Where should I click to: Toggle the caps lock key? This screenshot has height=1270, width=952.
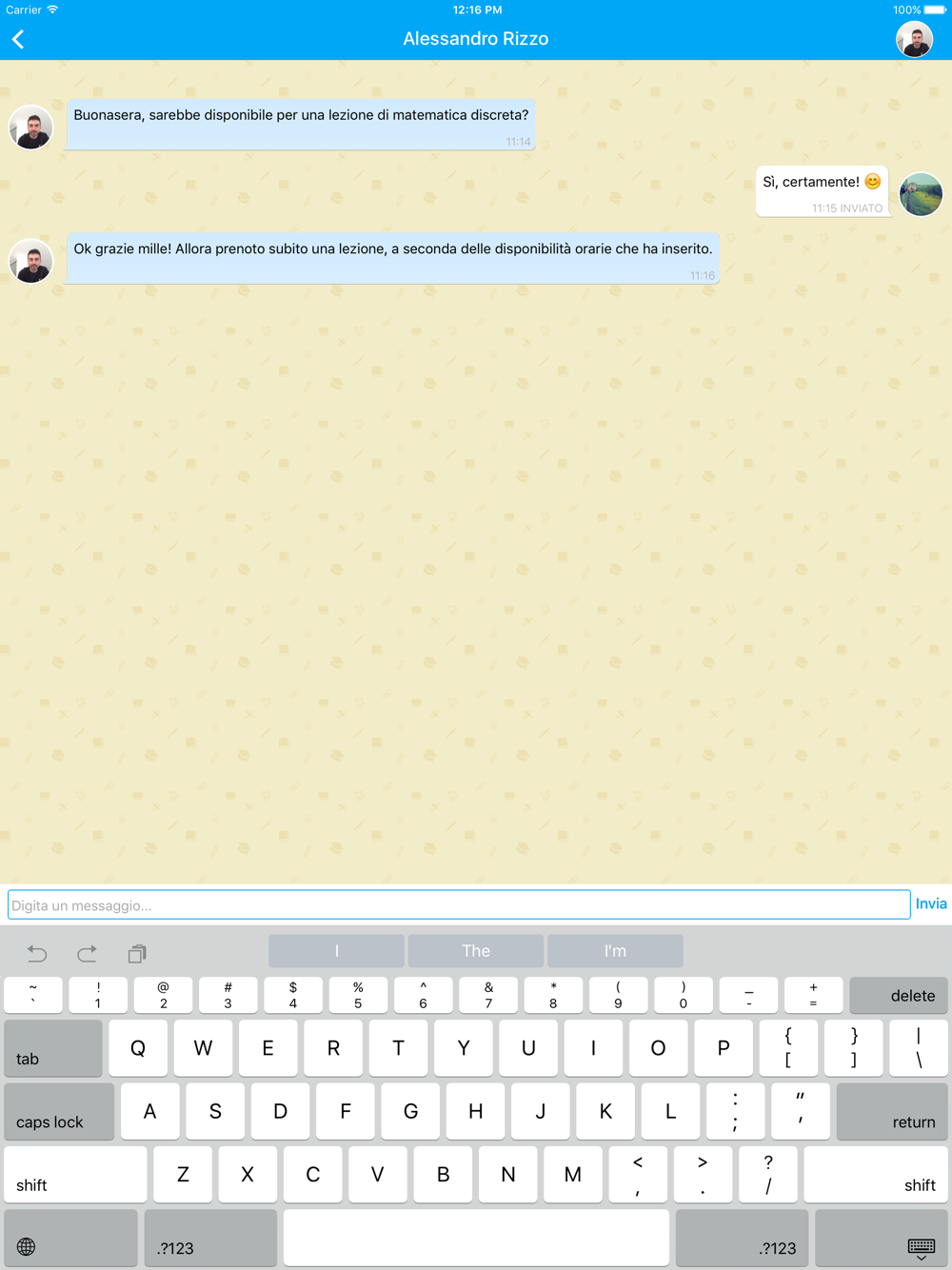point(59,1111)
